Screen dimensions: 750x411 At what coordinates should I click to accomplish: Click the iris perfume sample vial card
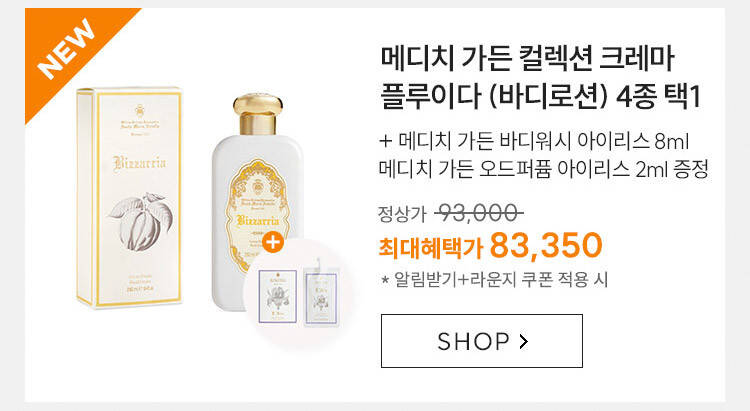click(321, 293)
